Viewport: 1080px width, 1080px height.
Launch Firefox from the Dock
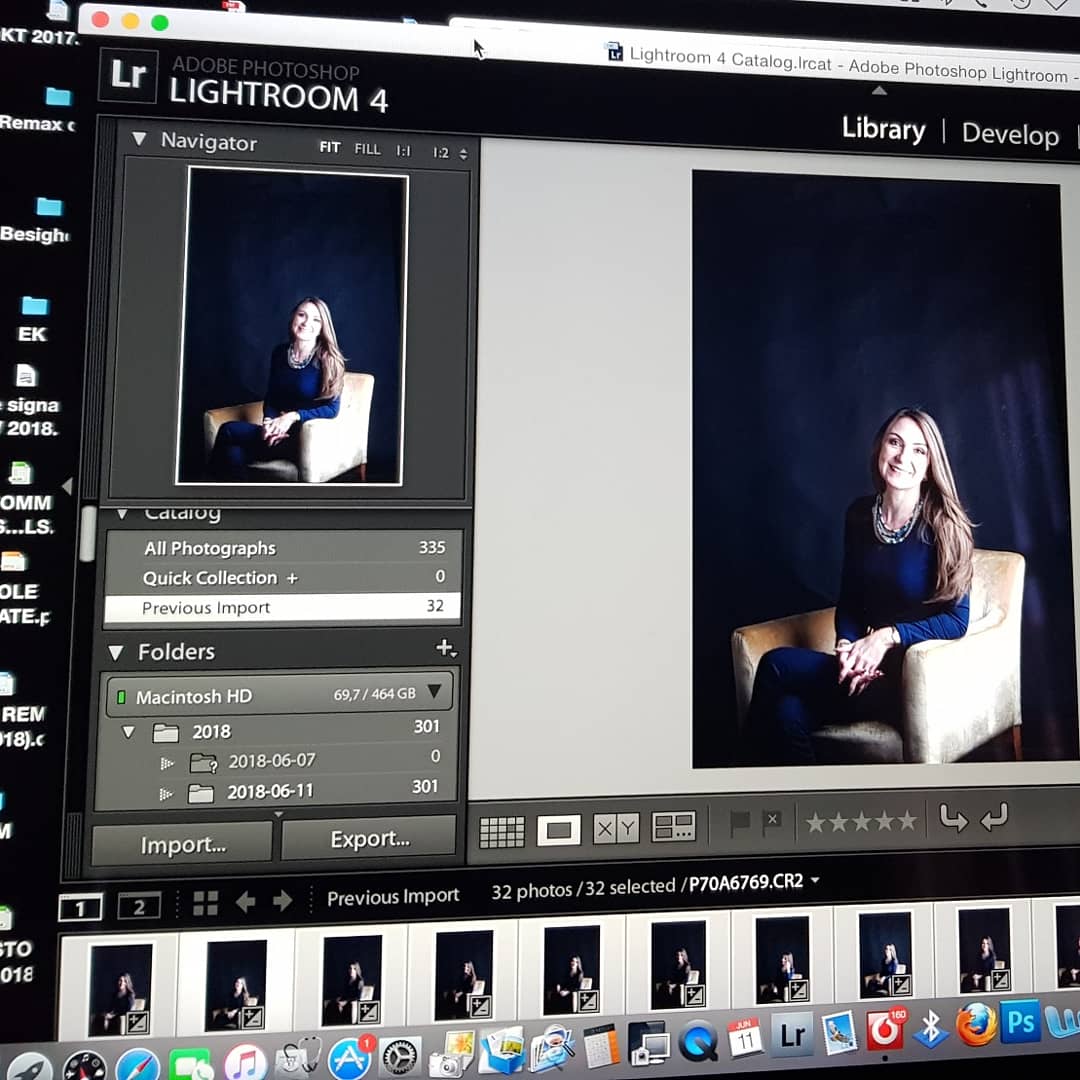click(x=977, y=1025)
